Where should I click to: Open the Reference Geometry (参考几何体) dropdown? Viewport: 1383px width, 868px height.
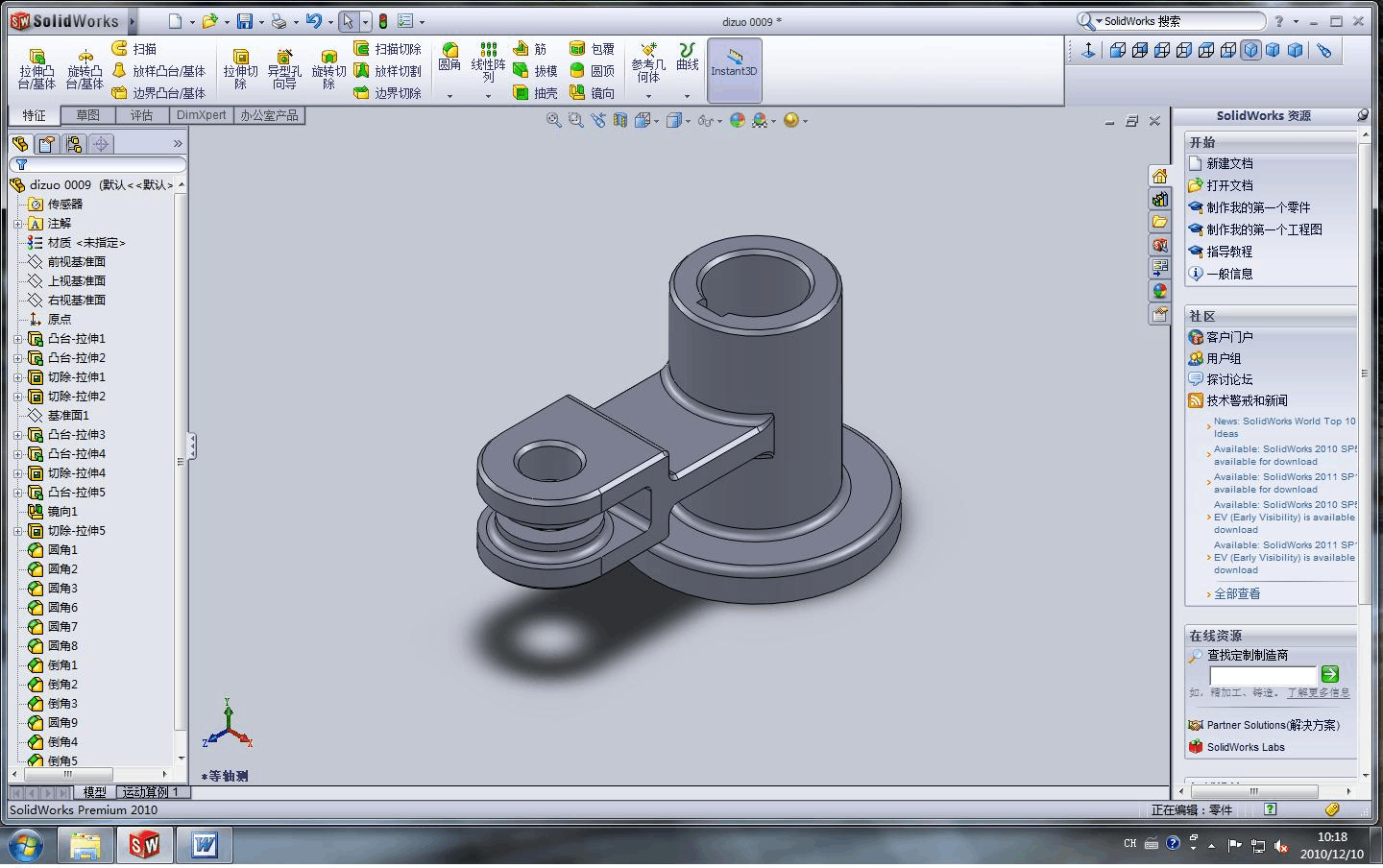[648, 96]
